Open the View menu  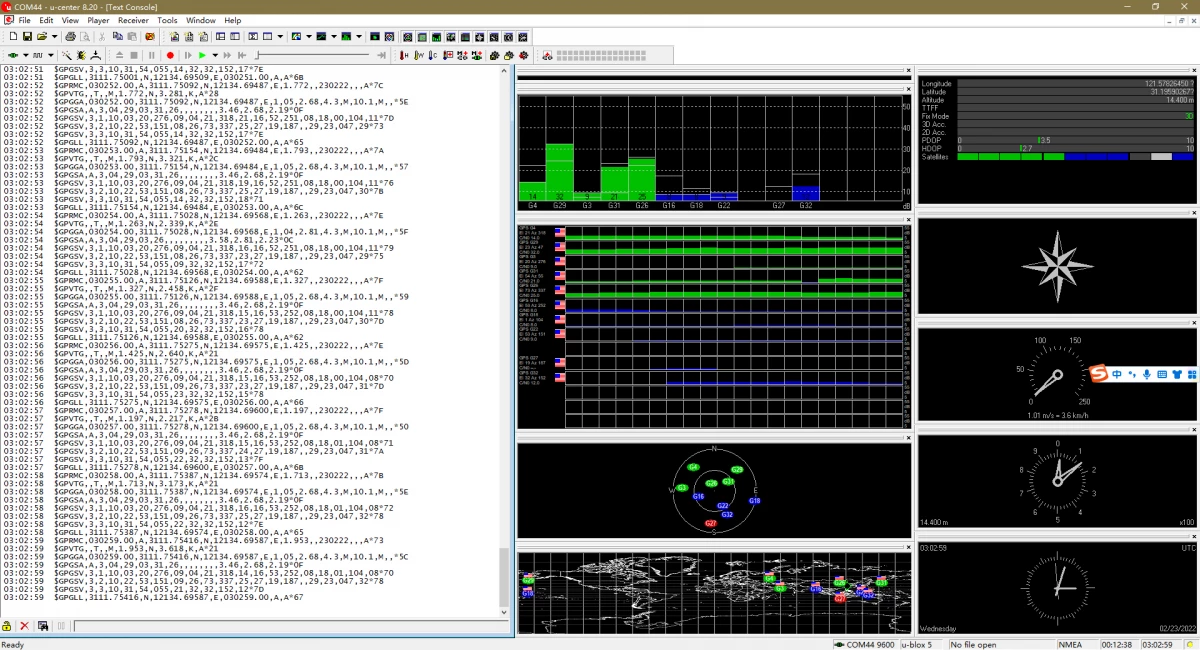[70, 20]
